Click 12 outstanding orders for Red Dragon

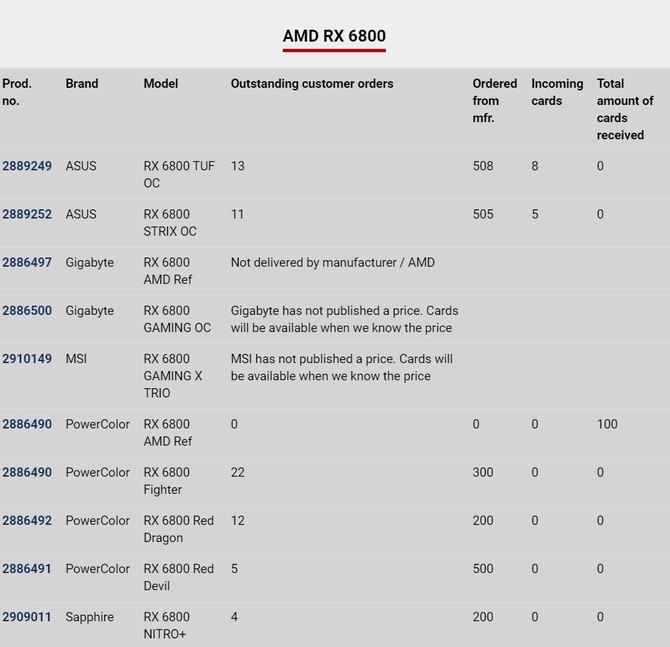click(238, 521)
